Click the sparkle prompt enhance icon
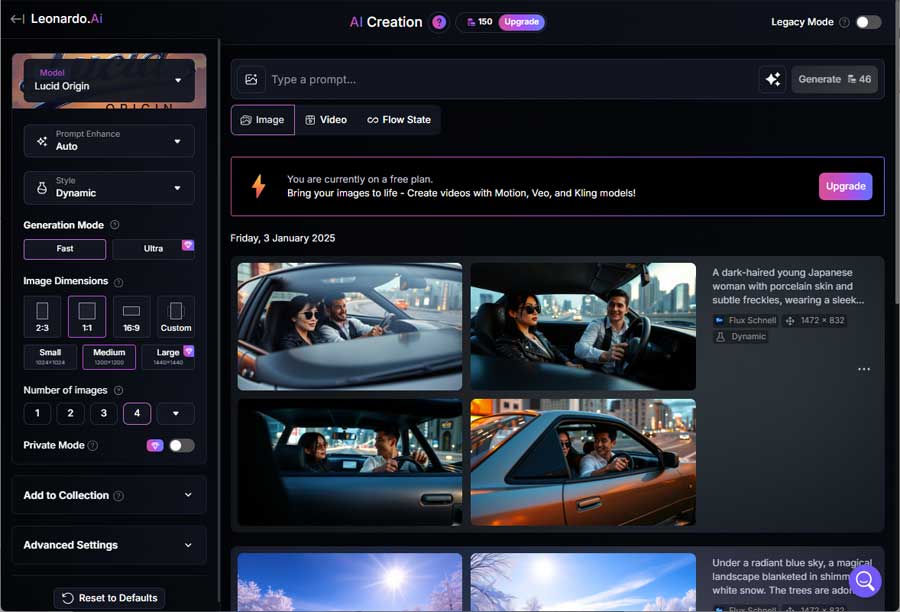 [772, 80]
